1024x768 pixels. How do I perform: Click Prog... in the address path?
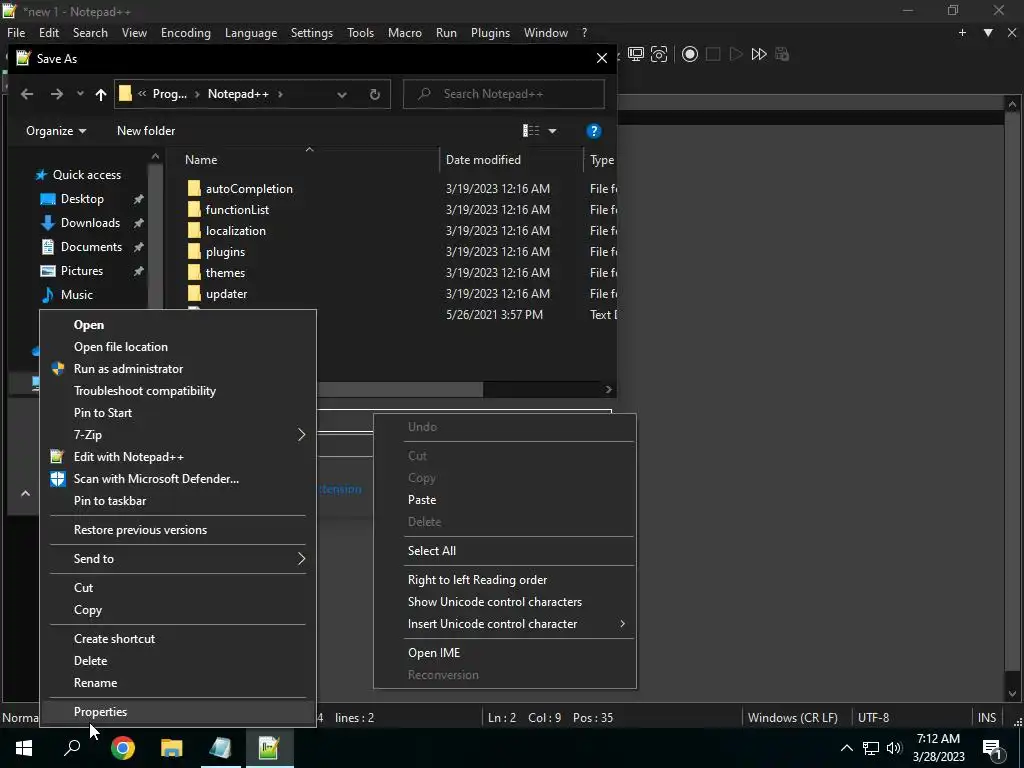pos(170,94)
